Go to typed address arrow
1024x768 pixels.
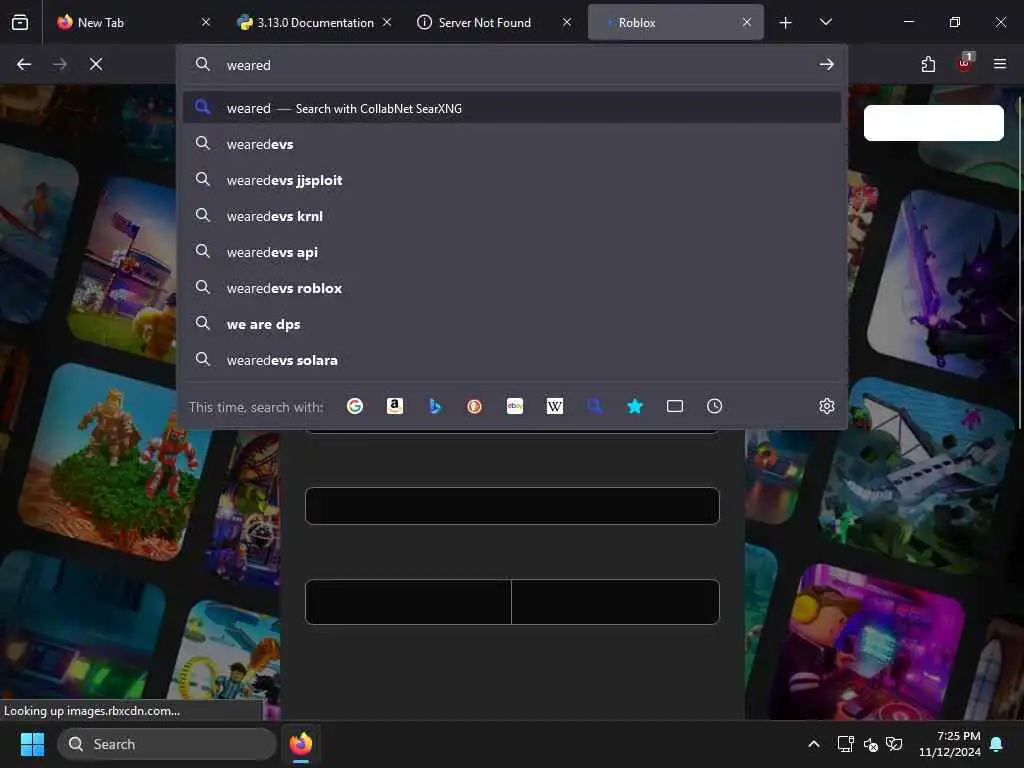click(826, 64)
